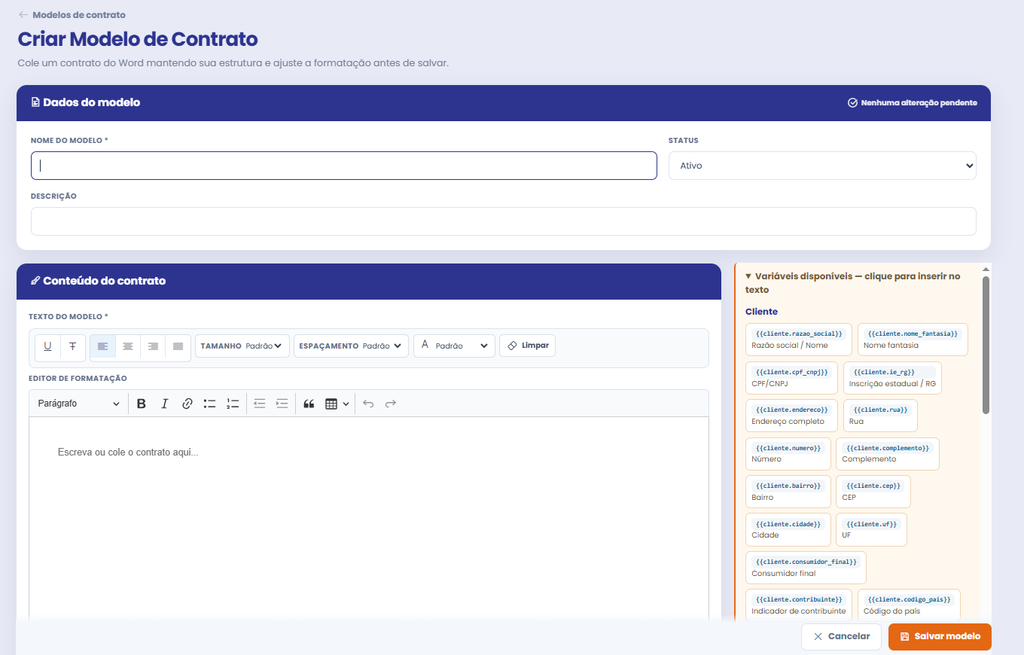Insert variable cliente.consumidor_final
The image size is (1024, 655).
[x=806, y=567]
